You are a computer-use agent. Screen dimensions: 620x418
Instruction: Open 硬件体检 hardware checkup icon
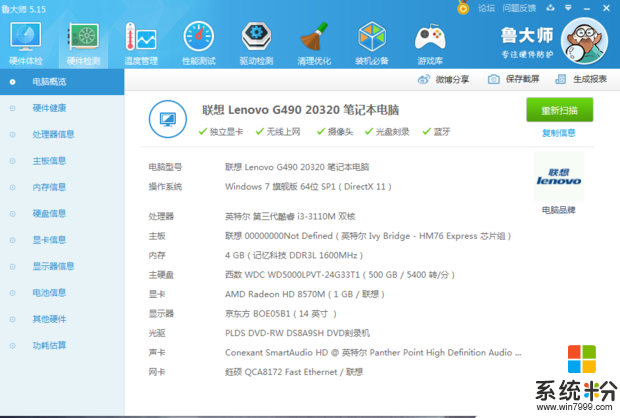[x=26, y=37]
